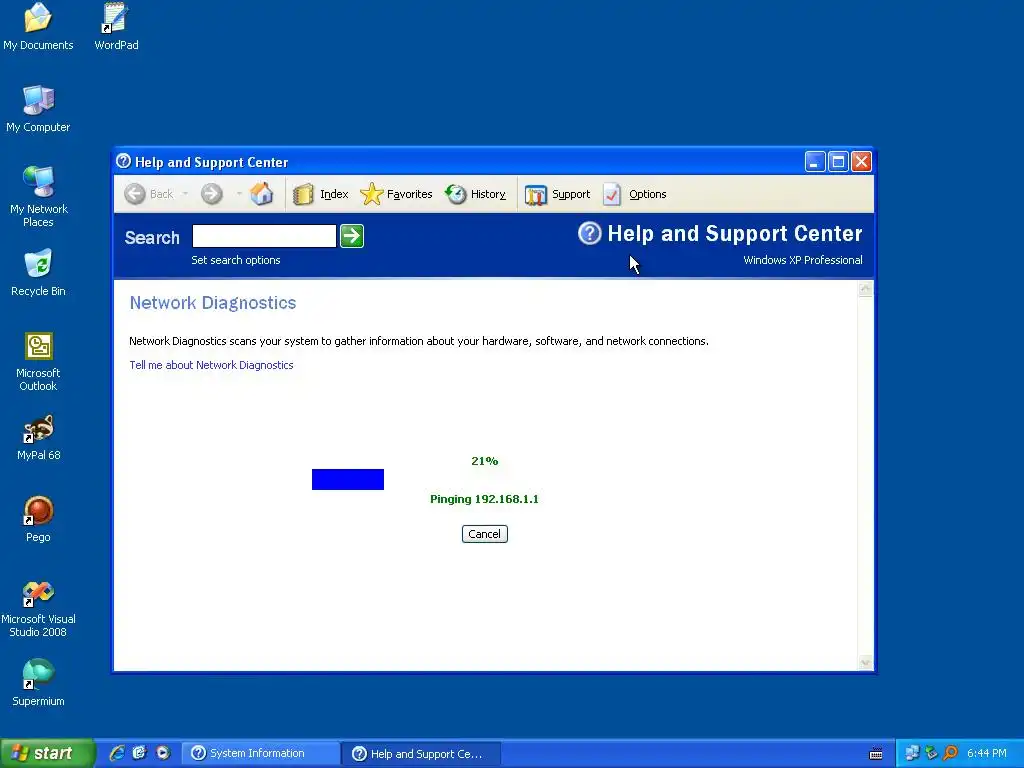Open the Start menu

[47, 753]
